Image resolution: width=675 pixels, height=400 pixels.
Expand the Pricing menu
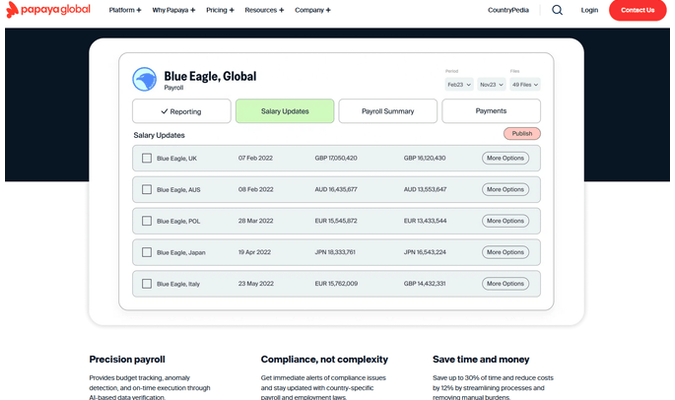click(220, 10)
